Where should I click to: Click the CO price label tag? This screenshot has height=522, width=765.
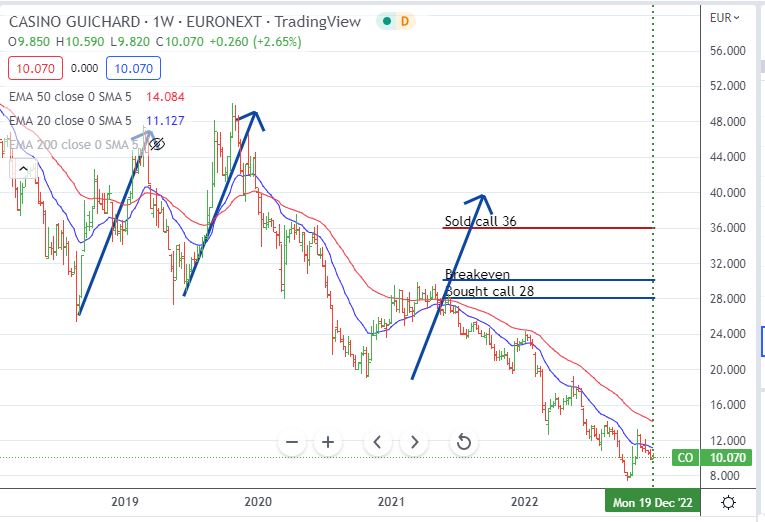[685, 458]
